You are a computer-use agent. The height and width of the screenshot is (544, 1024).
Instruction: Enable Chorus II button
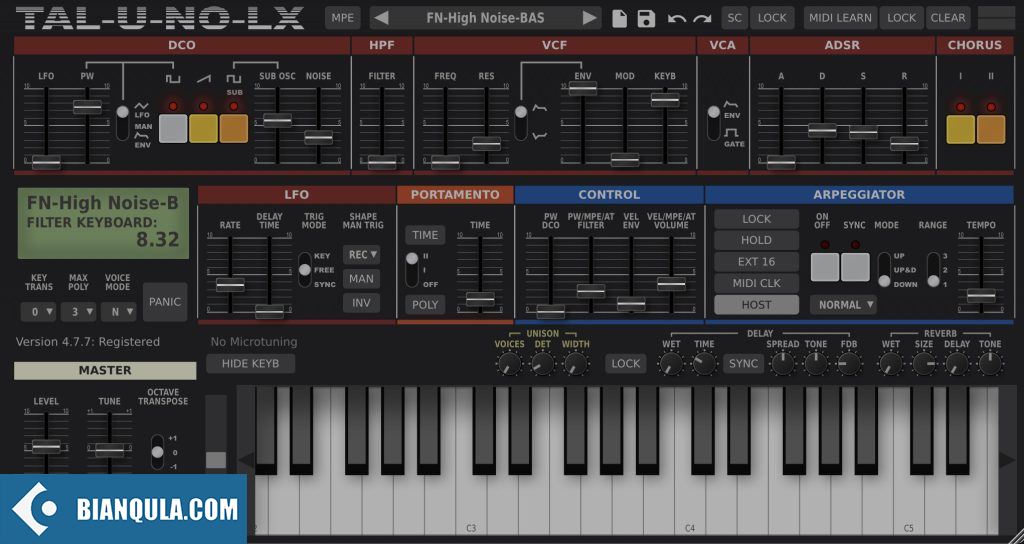point(991,129)
